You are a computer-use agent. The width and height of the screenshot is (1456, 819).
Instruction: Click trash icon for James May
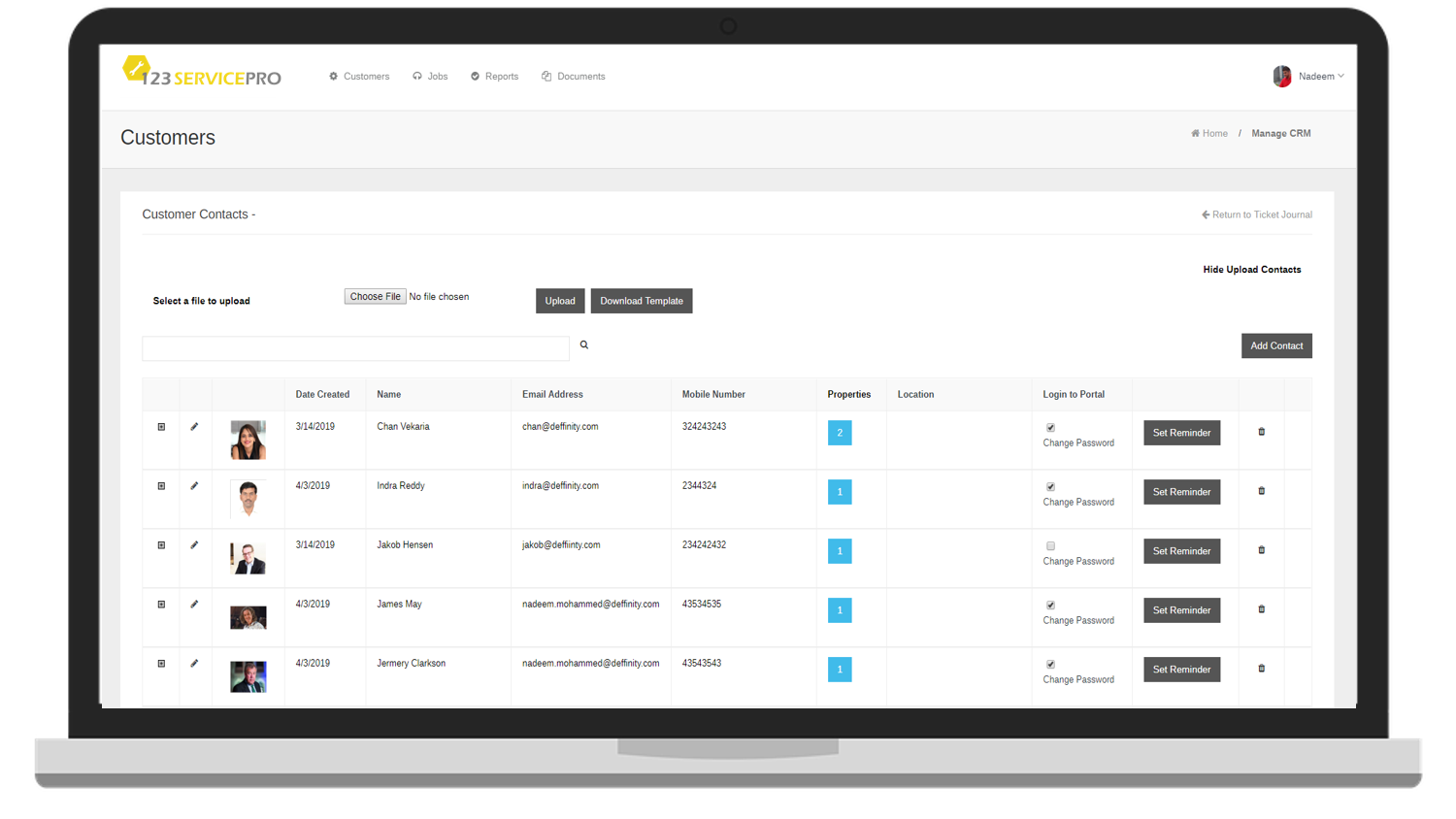click(x=1262, y=609)
